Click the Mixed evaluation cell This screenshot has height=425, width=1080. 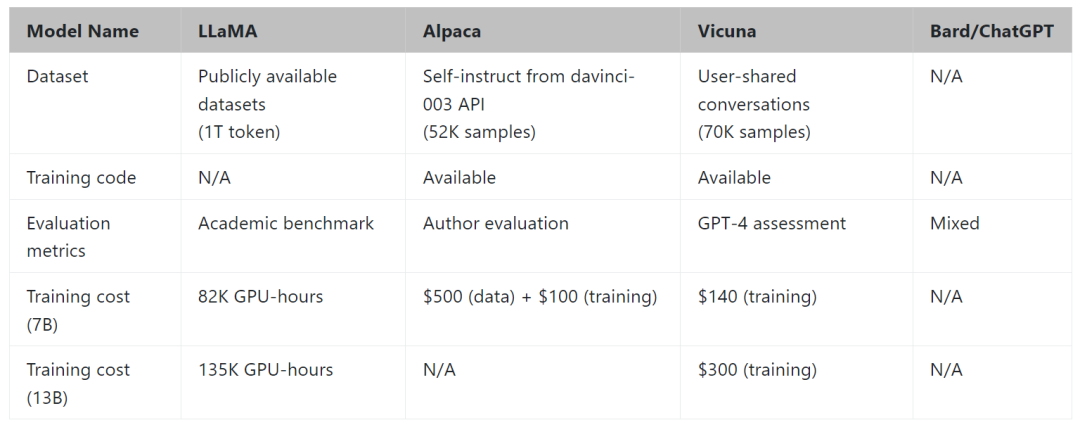[x=955, y=223]
